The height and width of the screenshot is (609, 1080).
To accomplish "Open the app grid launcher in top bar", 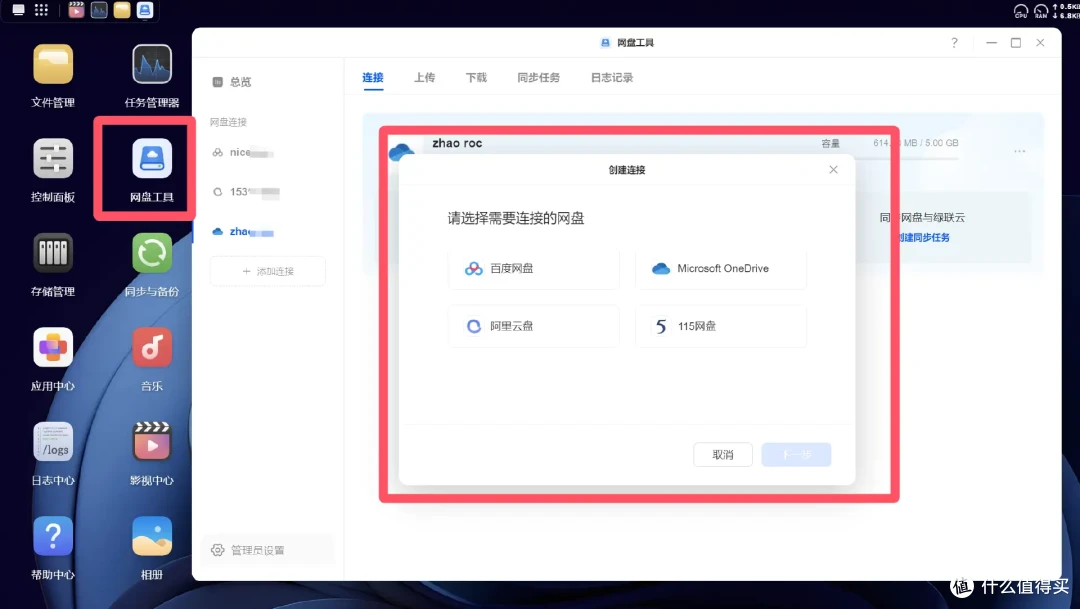I will (41, 10).
